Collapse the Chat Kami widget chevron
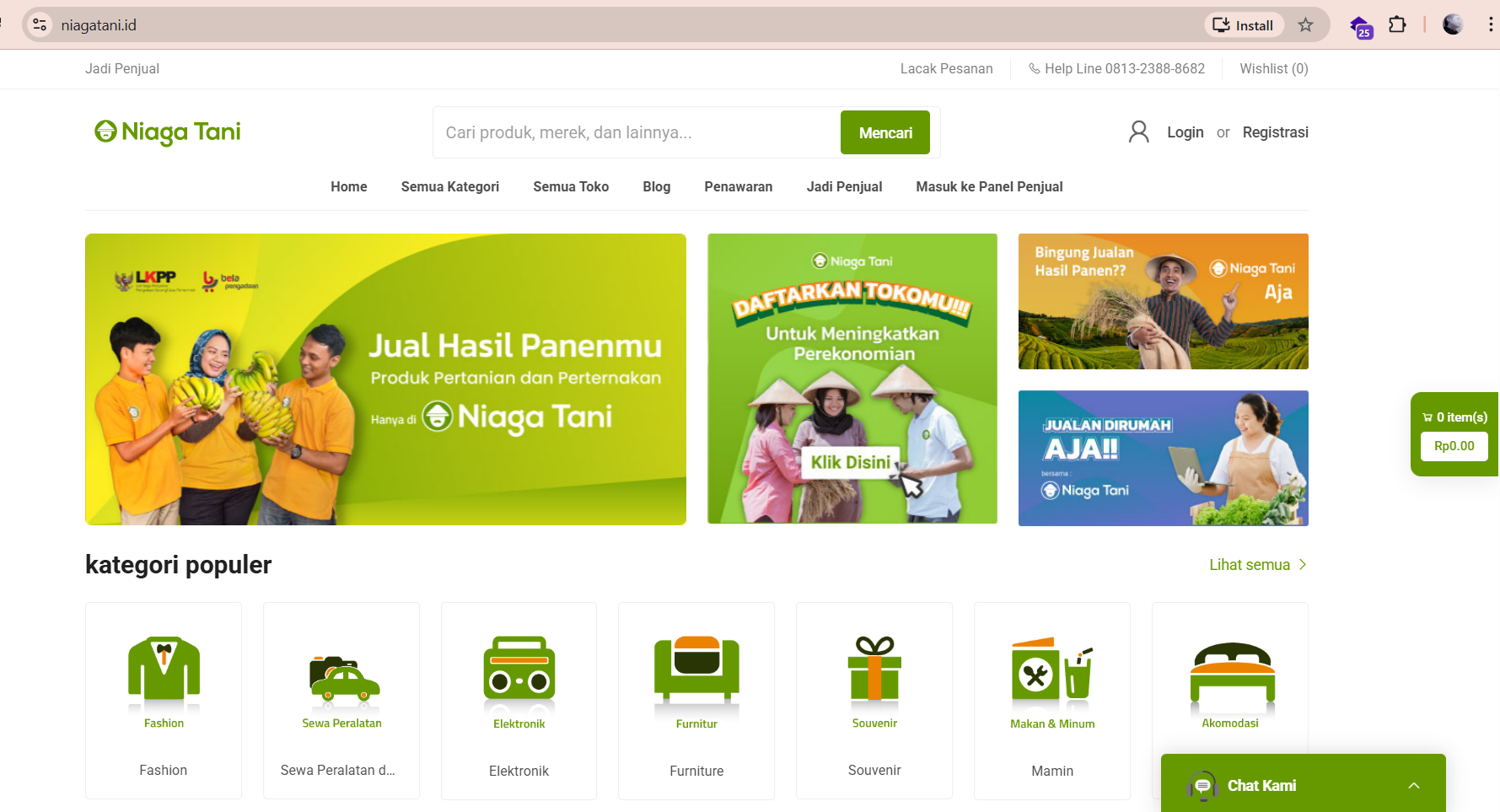1500x812 pixels. pos(1414,785)
